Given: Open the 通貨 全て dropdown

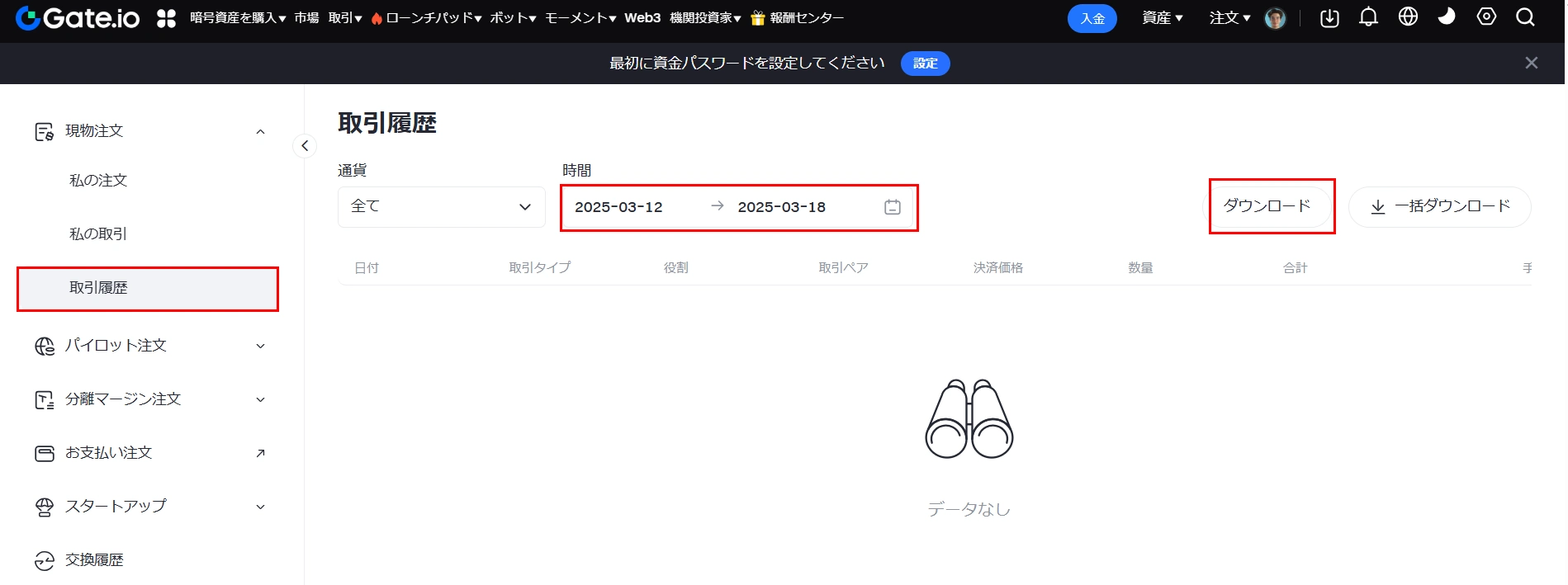Looking at the screenshot, I should 442,207.
